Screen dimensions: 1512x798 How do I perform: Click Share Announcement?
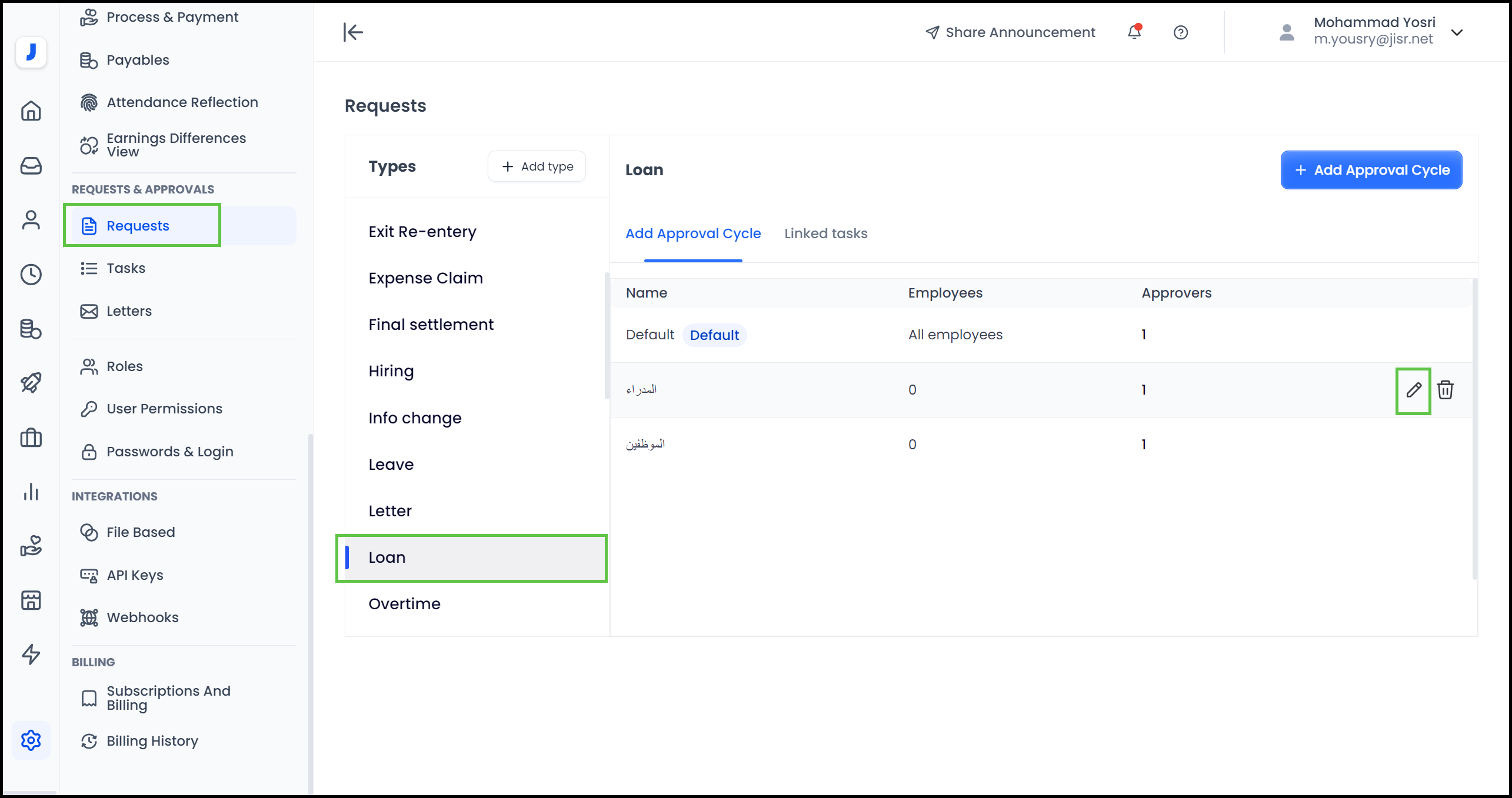pyautogui.click(x=1010, y=32)
